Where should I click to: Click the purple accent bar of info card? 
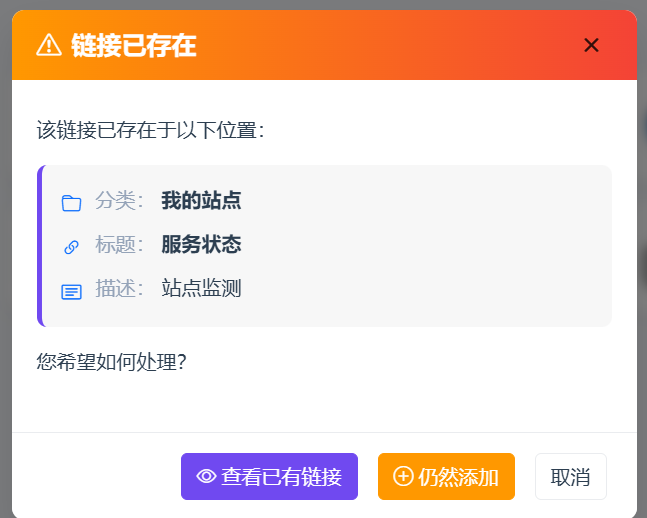pyautogui.click(x=40, y=246)
